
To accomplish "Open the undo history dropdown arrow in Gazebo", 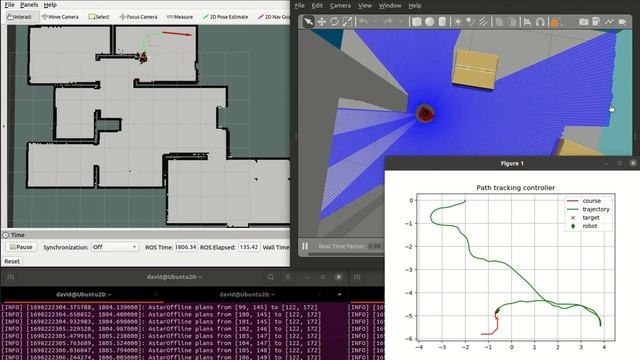I will 376,22.
